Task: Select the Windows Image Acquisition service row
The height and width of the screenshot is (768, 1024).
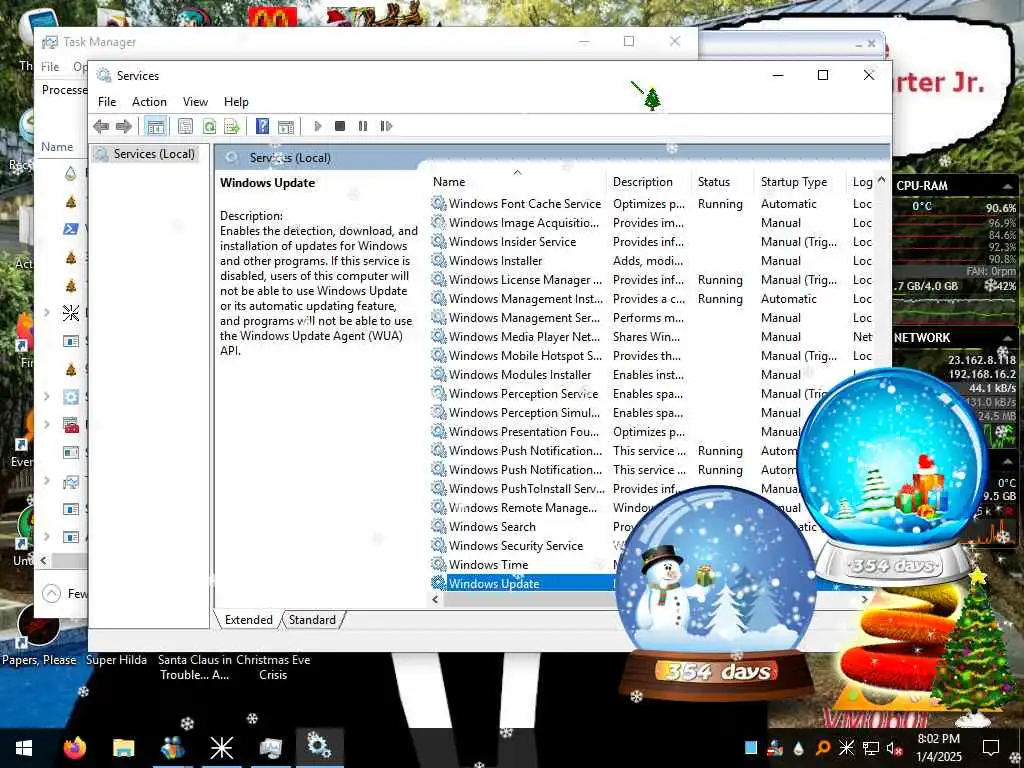Action: (x=652, y=223)
